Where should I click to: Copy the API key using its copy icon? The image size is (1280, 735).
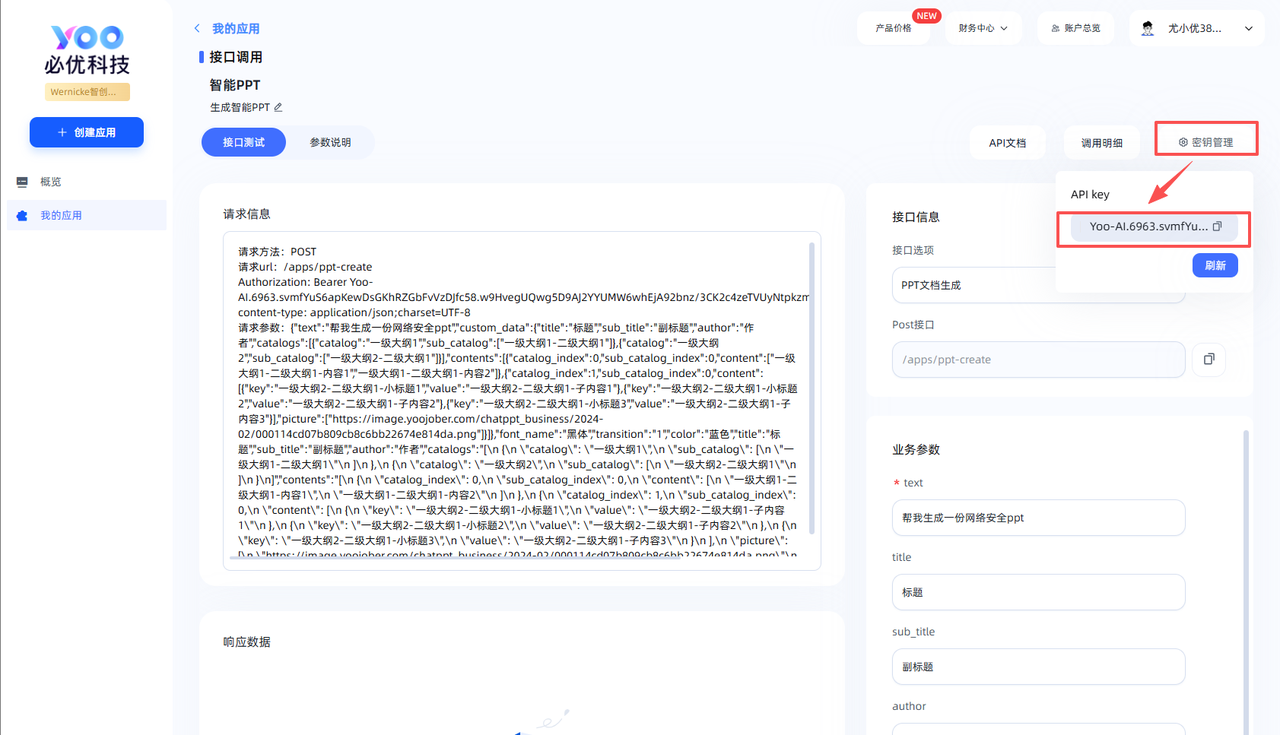coord(1217,227)
